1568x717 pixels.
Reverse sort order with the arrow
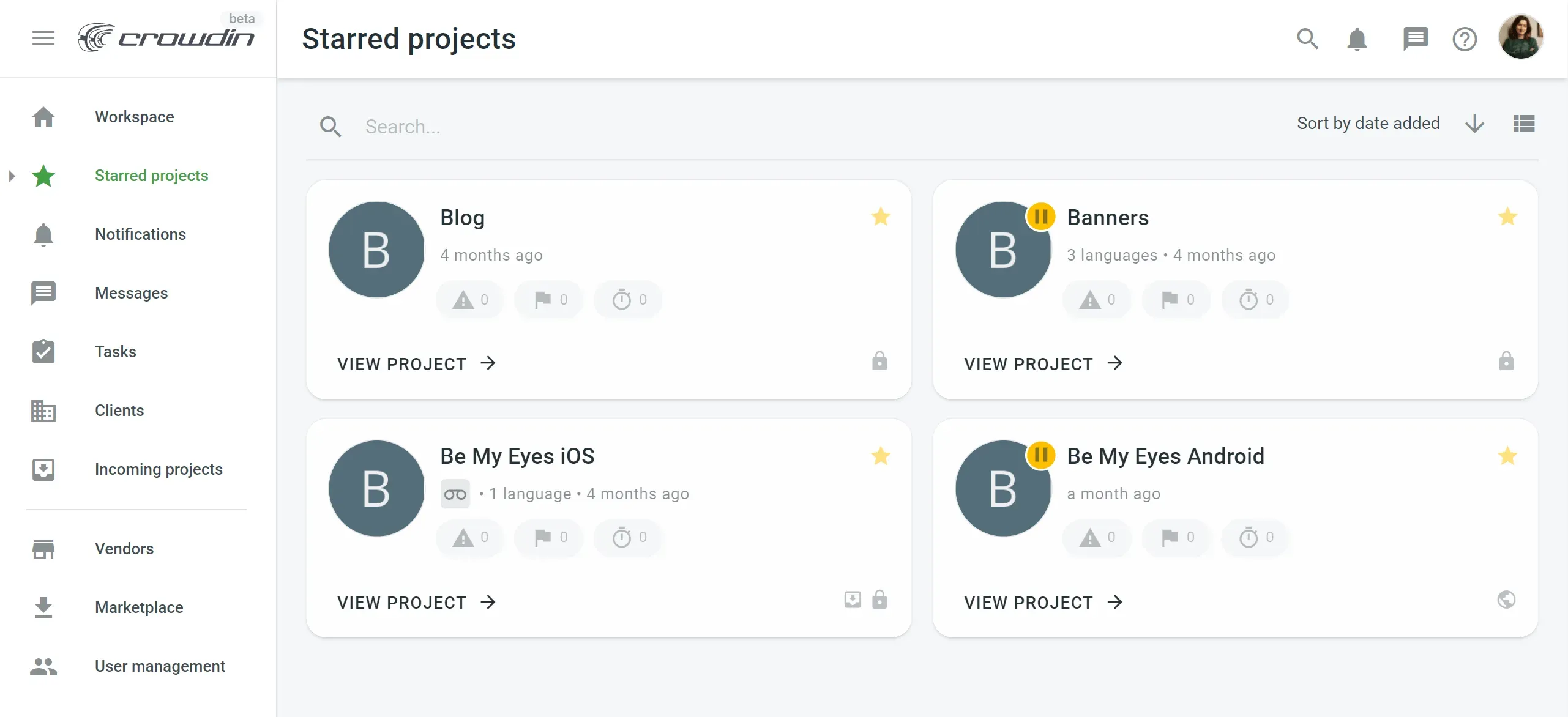(x=1474, y=124)
